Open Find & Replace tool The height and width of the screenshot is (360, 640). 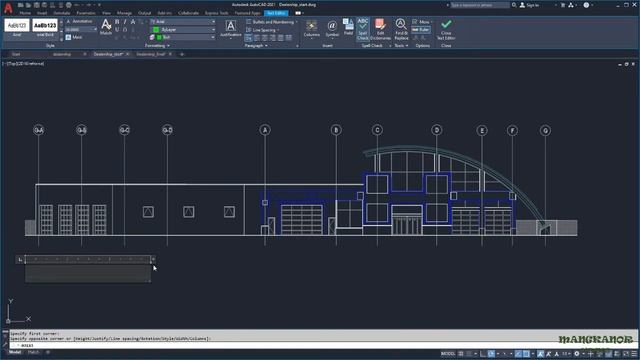pyautogui.click(x=401, y=29)
